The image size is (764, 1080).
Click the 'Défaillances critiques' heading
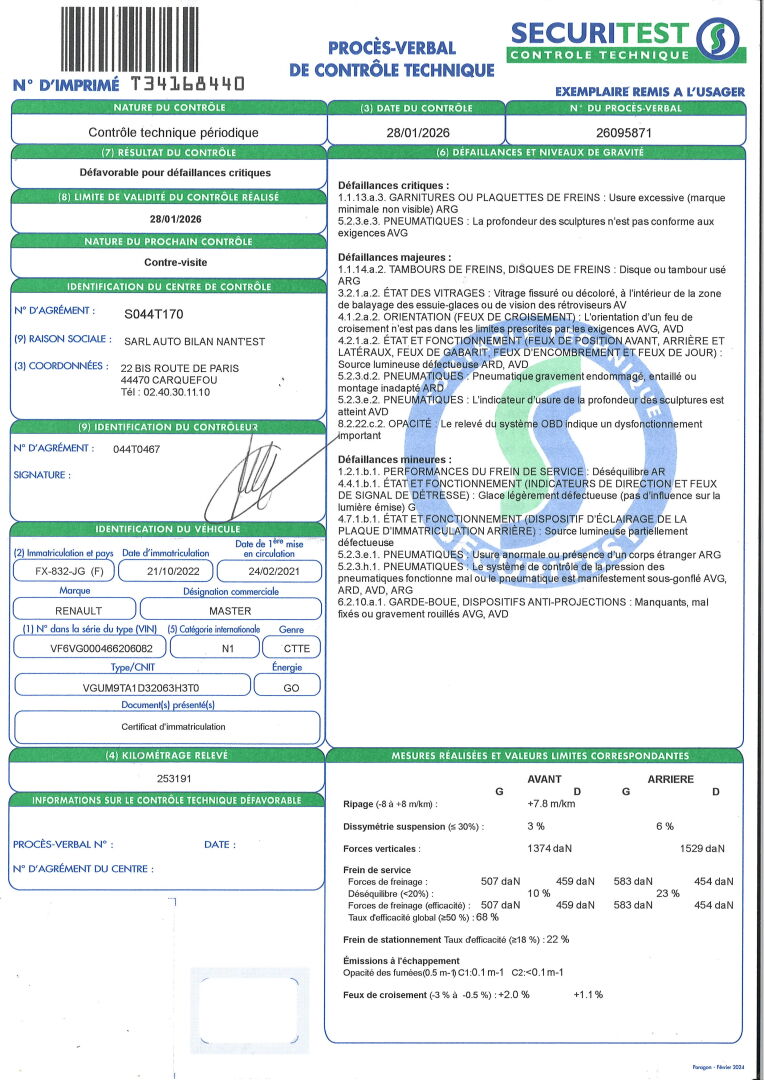(393, 186)
